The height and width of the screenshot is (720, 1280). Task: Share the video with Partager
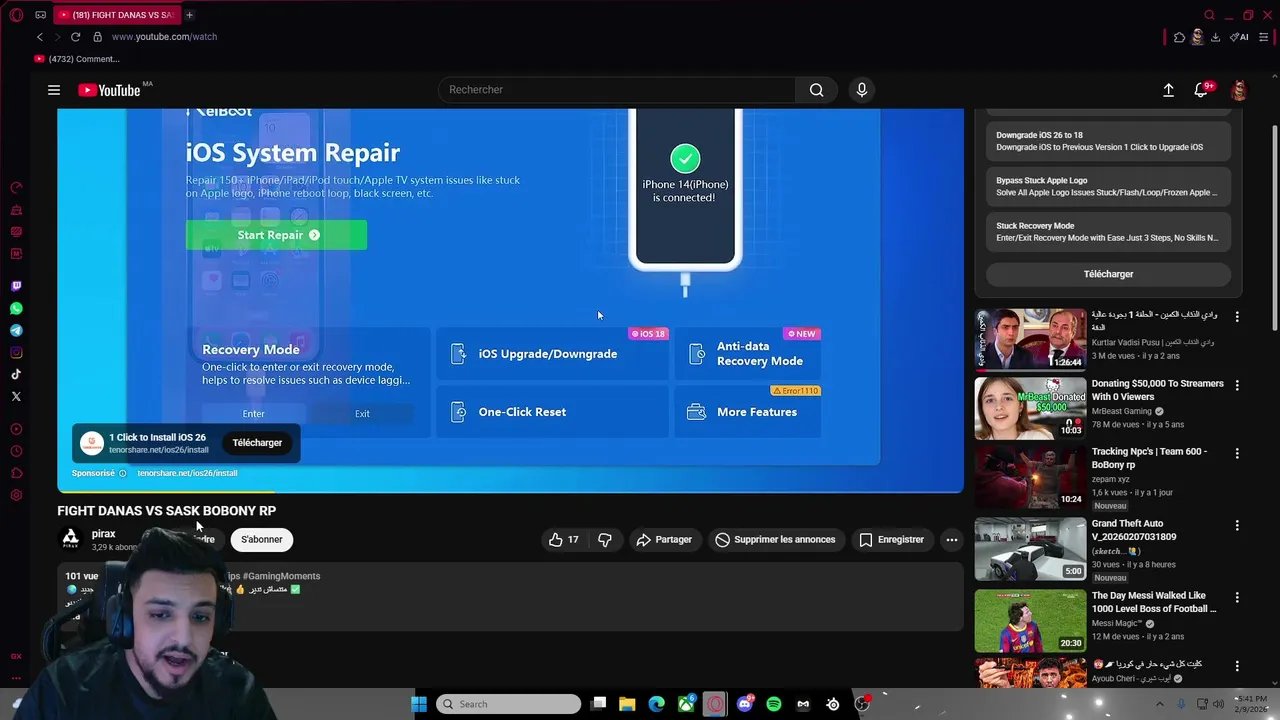[x=664, y=540]
